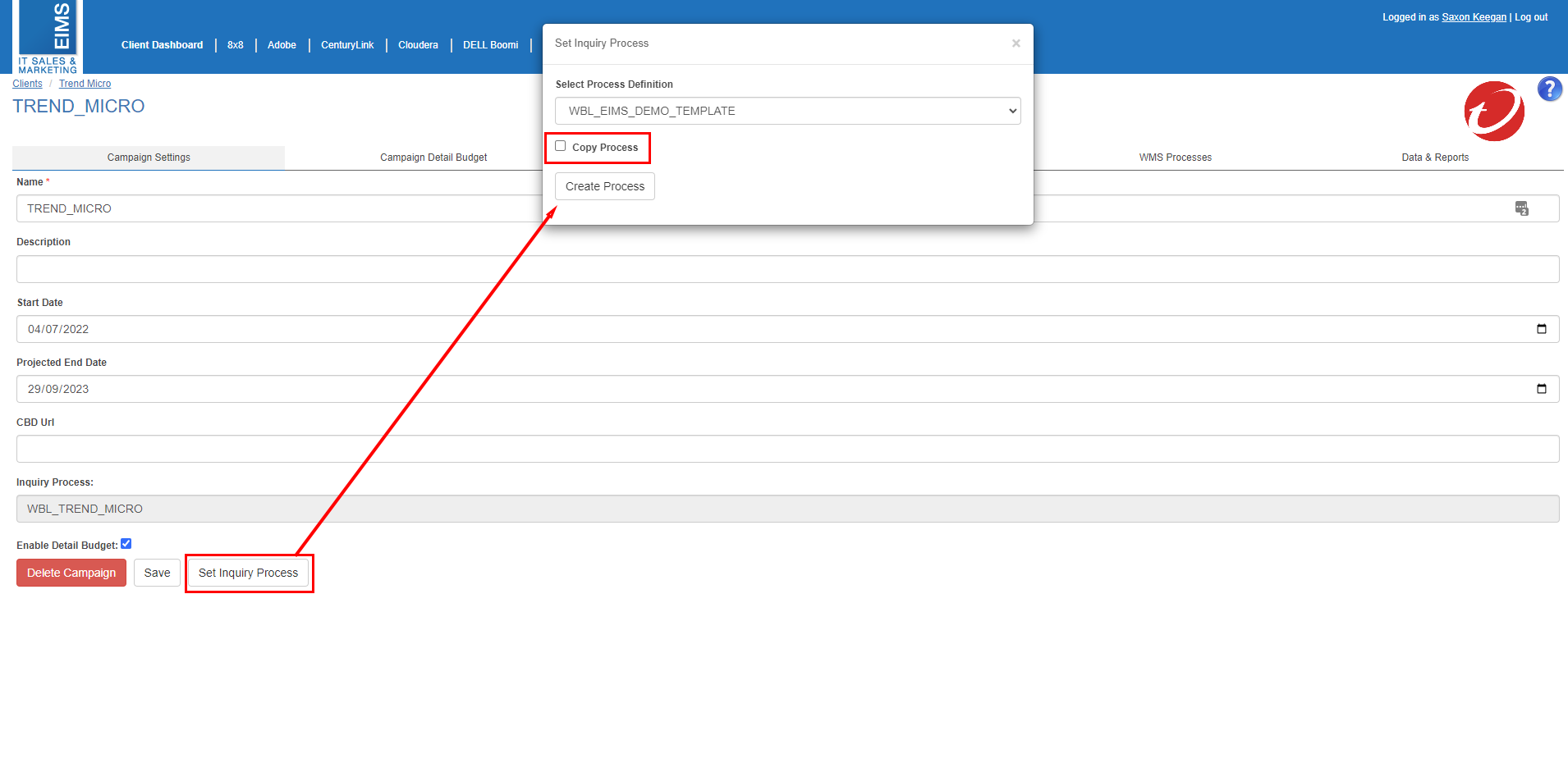1568x763 pixels.
Task: Click the Log out link
Action: coord(1531,17)
